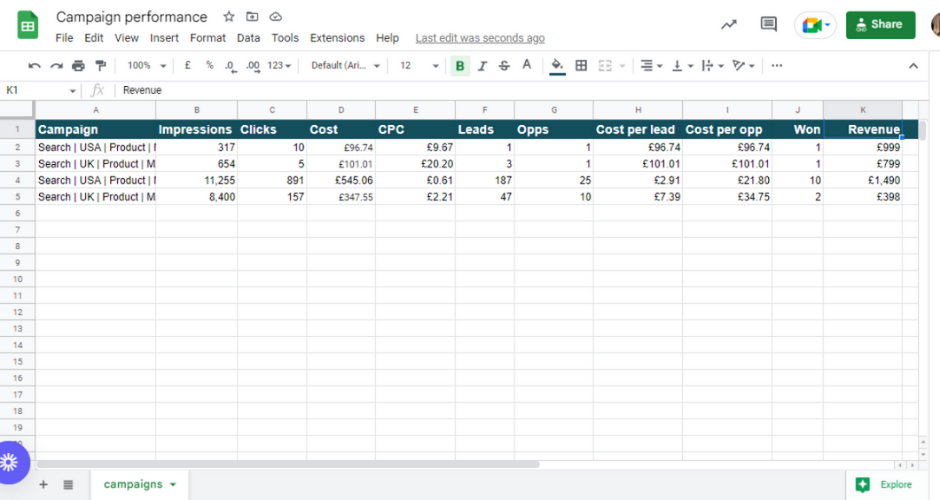The height and width of the screenshot is (500, 940).
Task: Redo the last action
Action: pyautogui.click(x=56, y=66)
